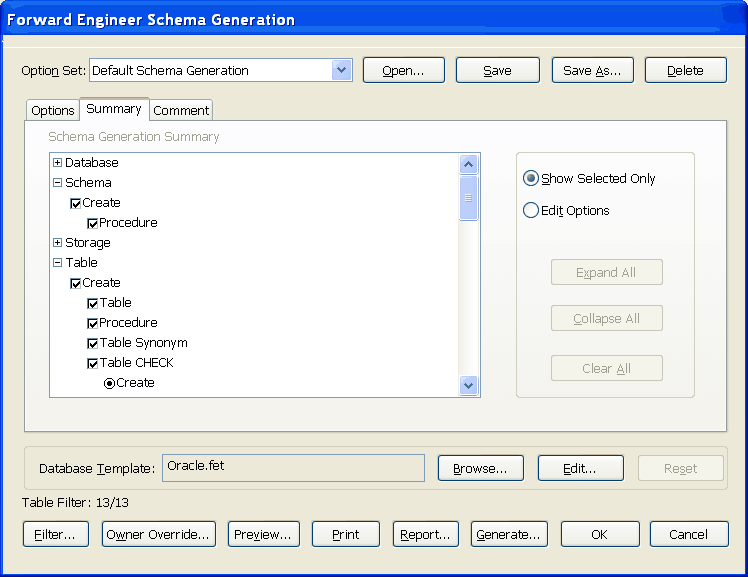Uncheck the Table Synonym checkbox
The width and height of the screenshot is (748, 577).
tap(93, 343)
